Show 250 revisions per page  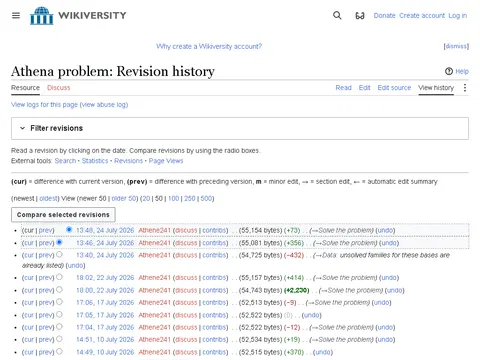190,198
